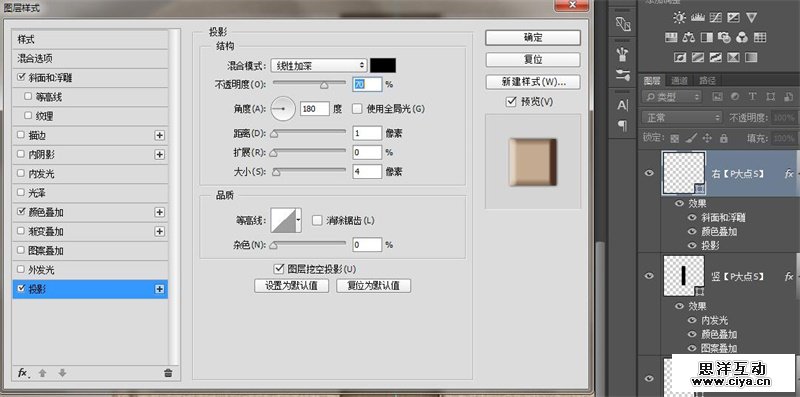Enable 纹理 checkbox
The width and height of the screenshot is (800, 397).
tap(28, 116)
